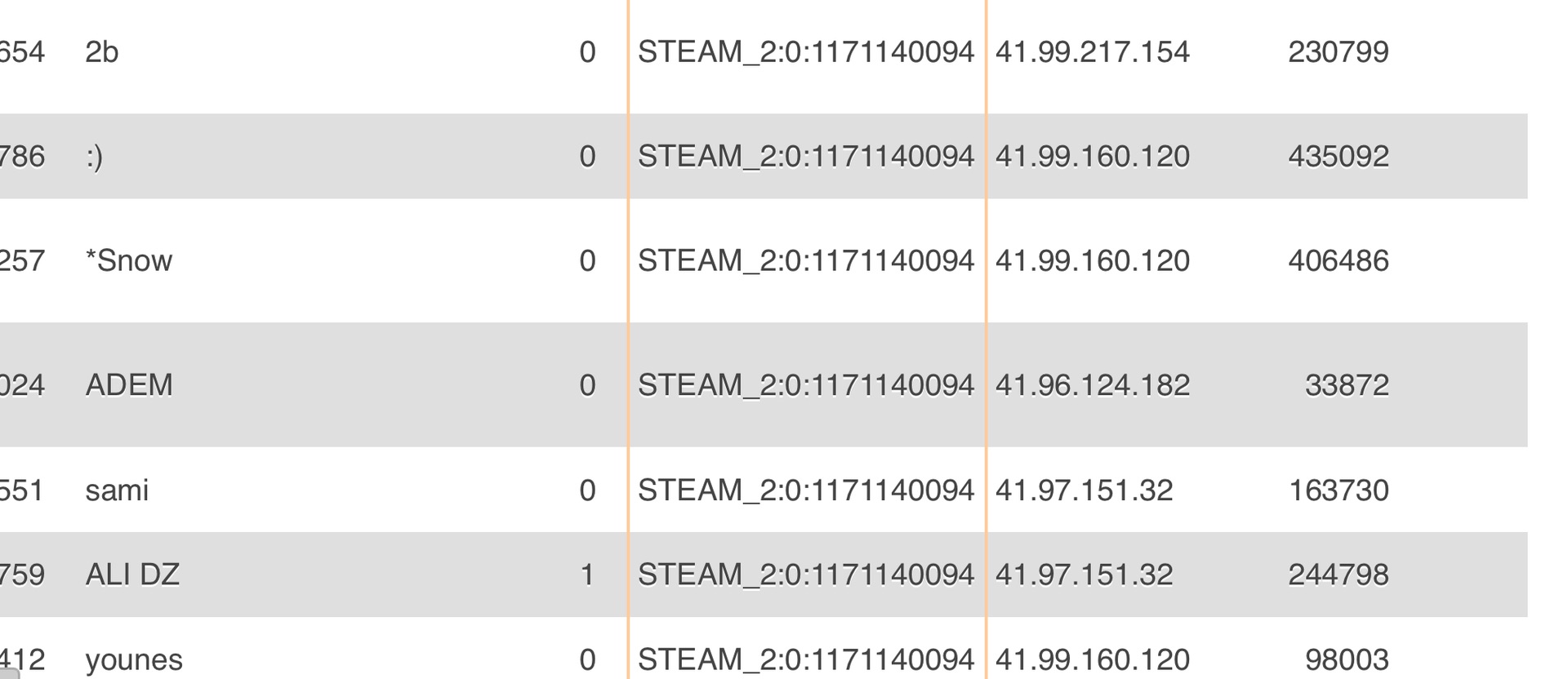The width and height of the screenshot is (1568, 679).
Task: Select the Steam ID in ADEM's row
Action: (806, 385)
